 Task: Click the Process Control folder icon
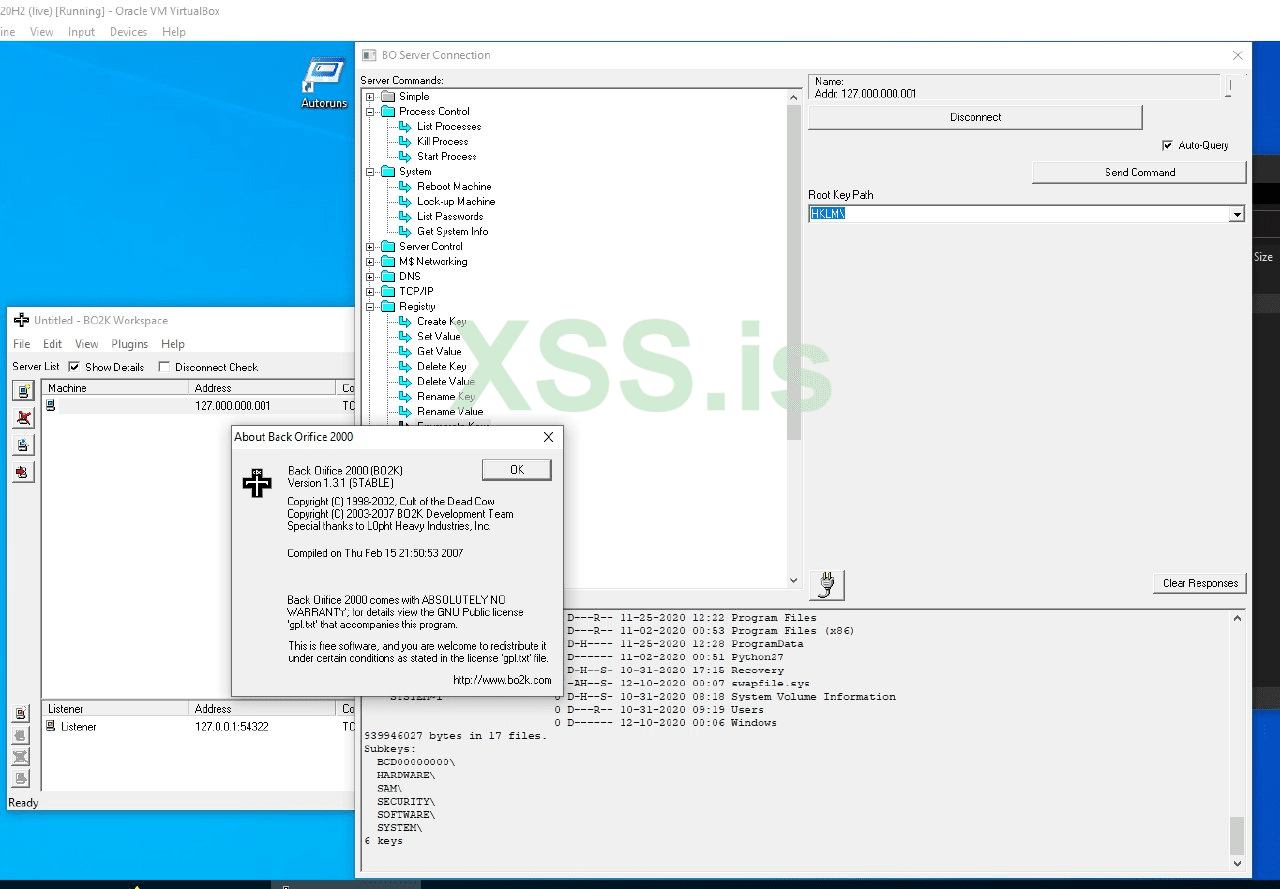tap(388, 112)
